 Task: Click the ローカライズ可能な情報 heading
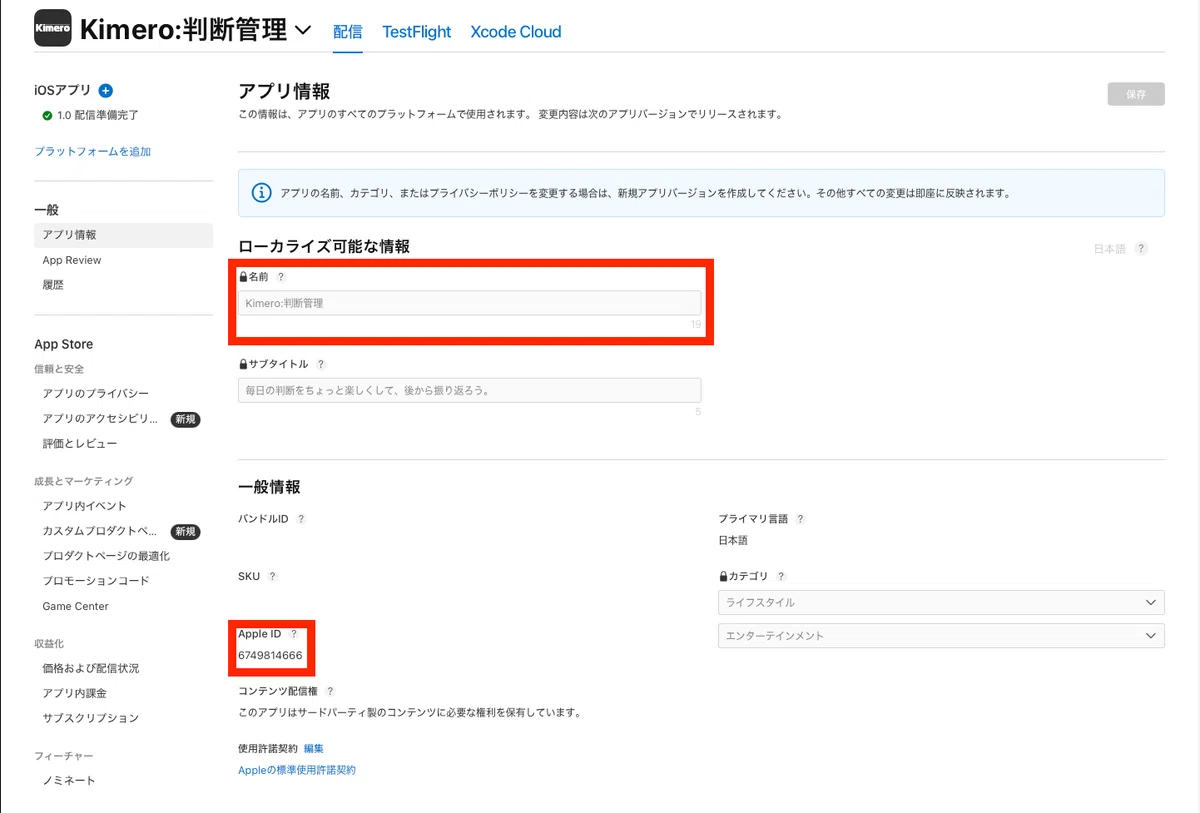coord(324,246)
